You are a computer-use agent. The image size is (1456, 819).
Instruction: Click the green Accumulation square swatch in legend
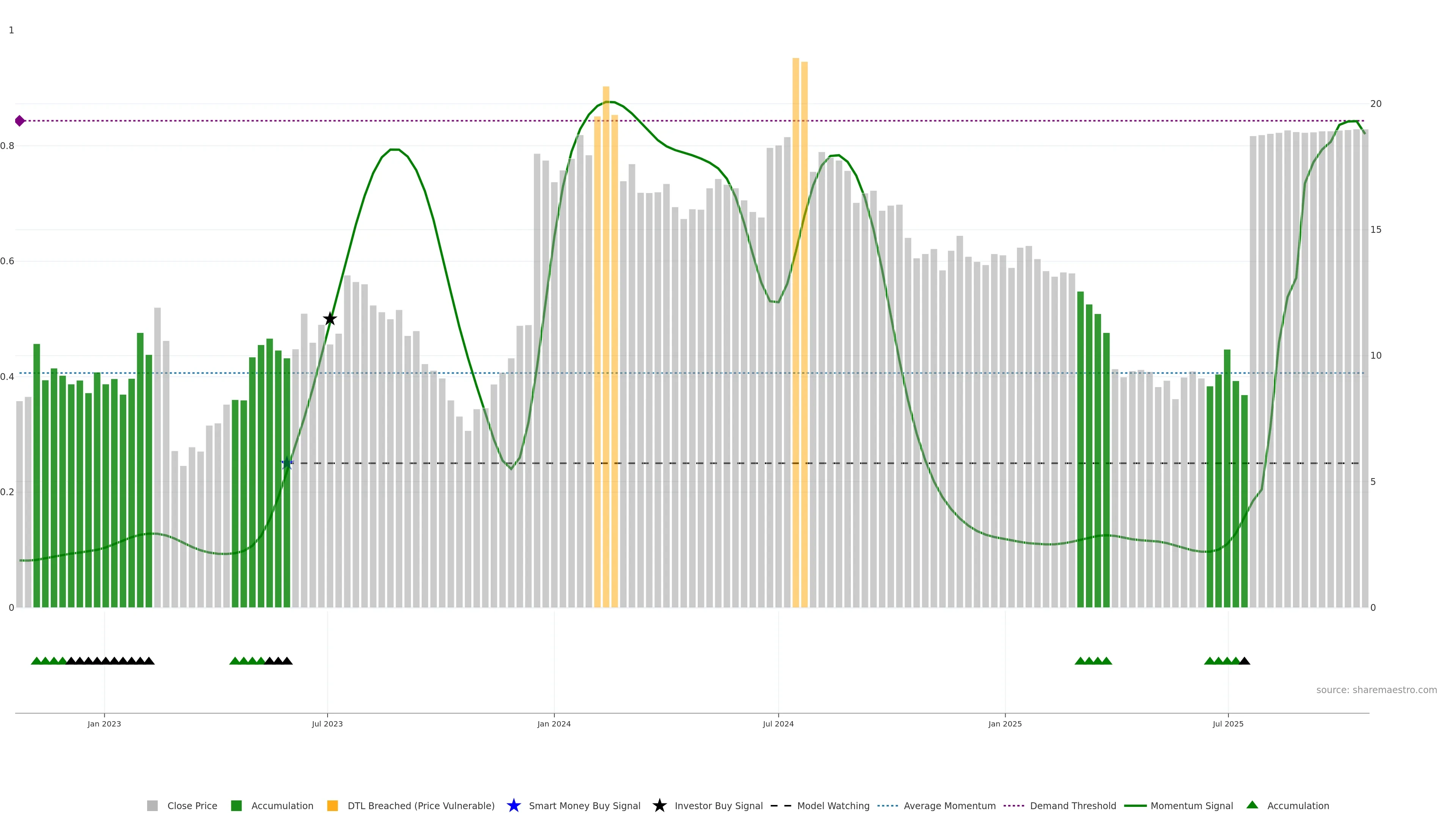236,805
